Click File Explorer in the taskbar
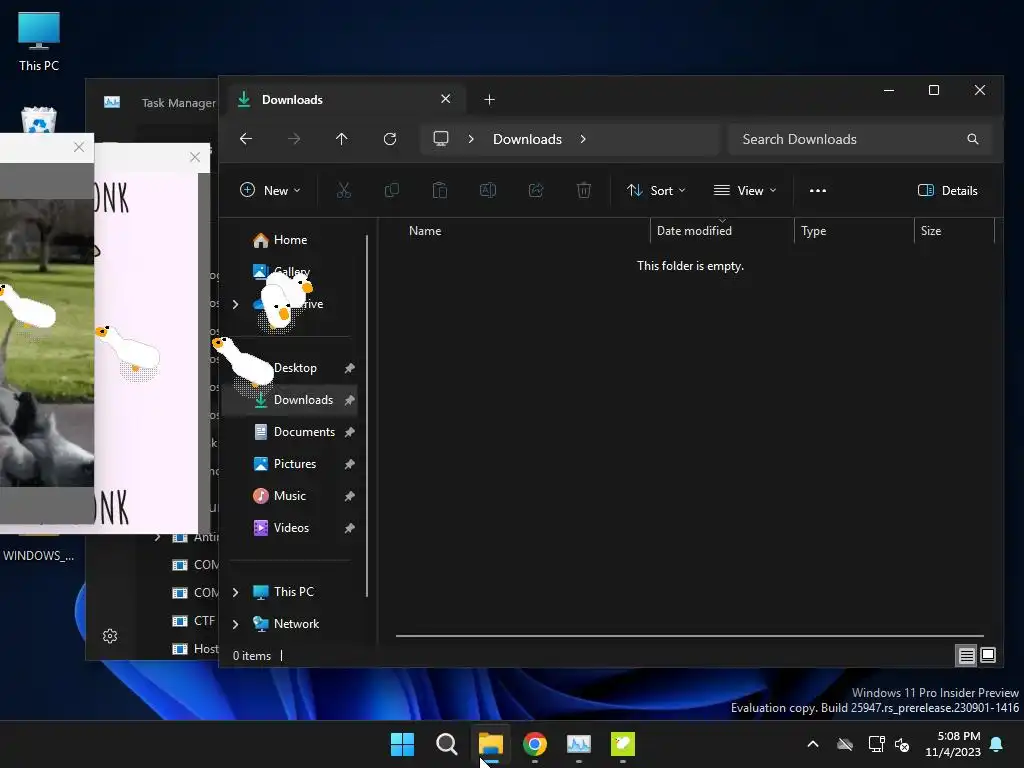The width and height of the screenshot is (1024, 768). tap(490, 744)
